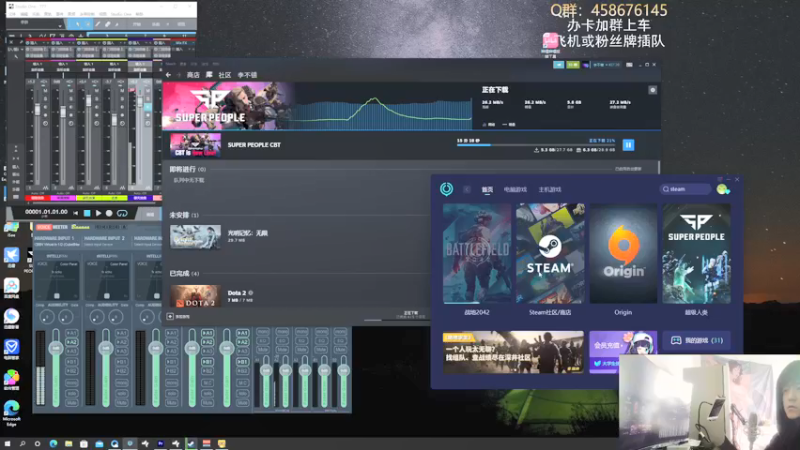Toggle B1 on Voicemeeter hardware input 1
The image size is (800, 450).
point(71,362)
